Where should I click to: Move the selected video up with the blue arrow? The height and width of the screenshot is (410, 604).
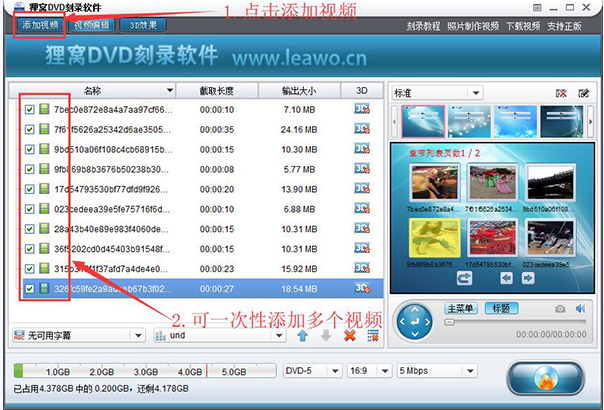[x=303, y=336]
